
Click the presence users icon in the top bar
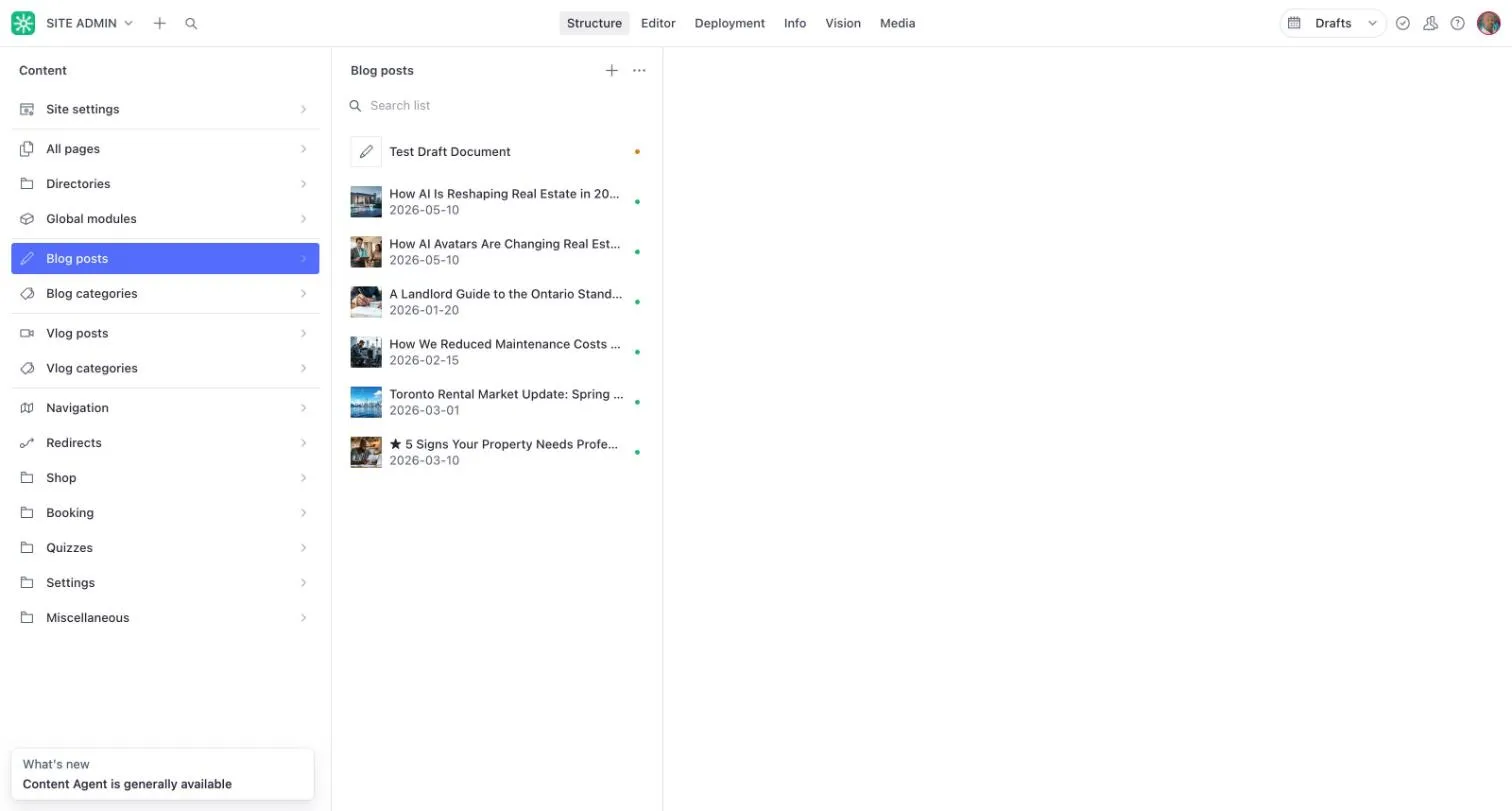pyautogui.click(x=1431, y=23)
